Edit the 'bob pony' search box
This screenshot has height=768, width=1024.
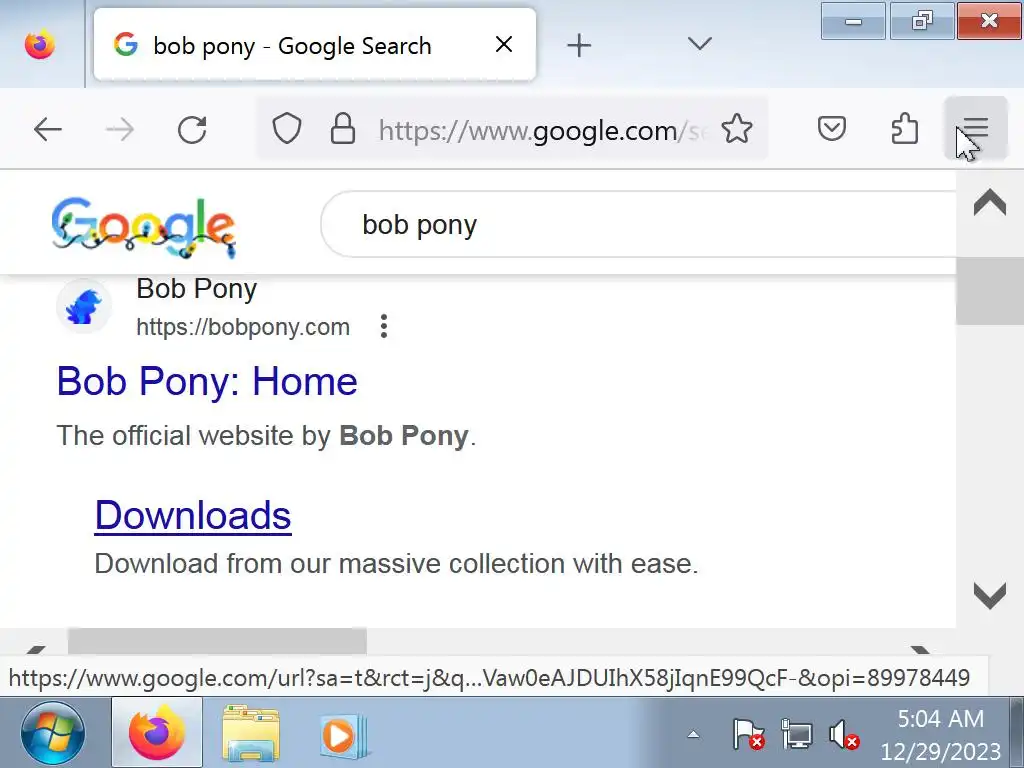(x=638, y=225)
